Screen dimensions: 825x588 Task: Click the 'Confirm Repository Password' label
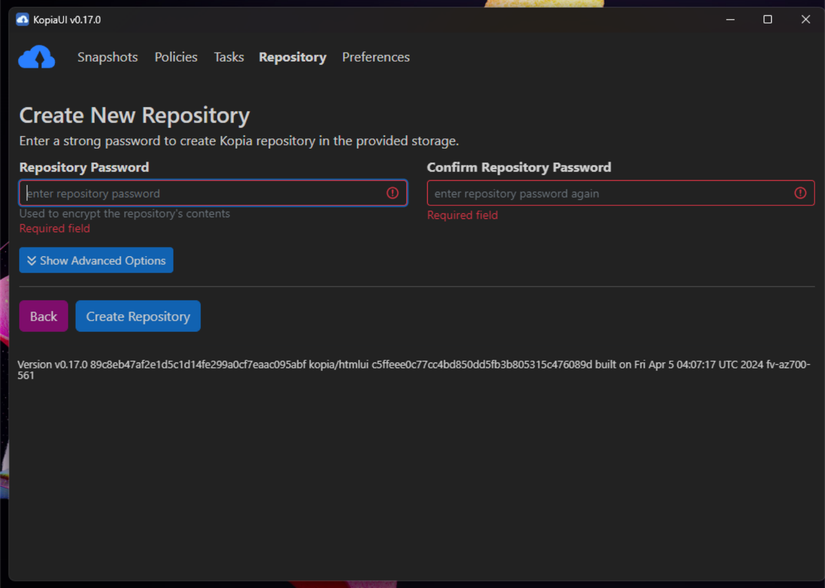pyautogui.click(x=519, y=167)
